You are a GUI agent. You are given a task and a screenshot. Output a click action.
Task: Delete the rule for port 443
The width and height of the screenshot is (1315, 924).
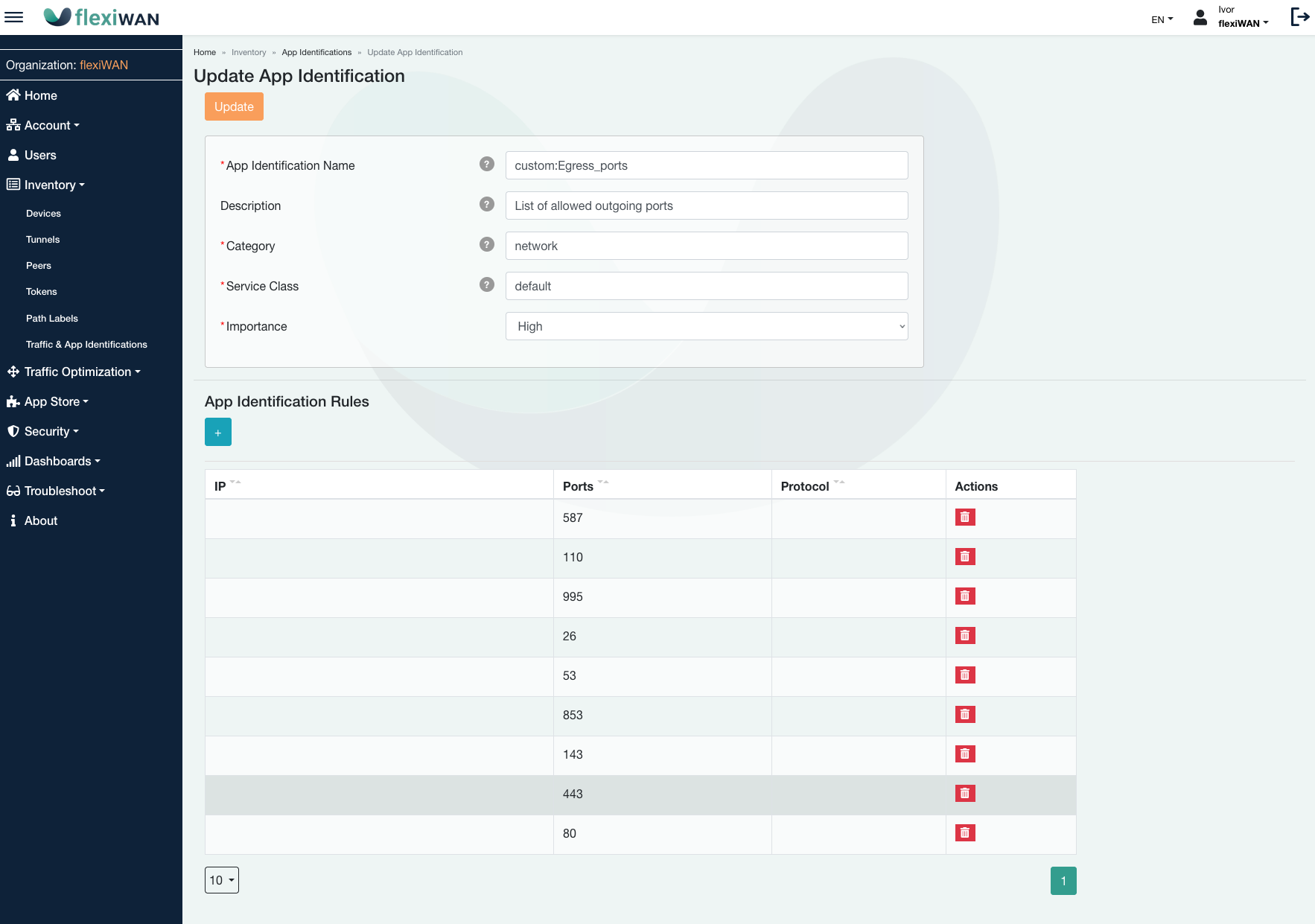tap(965, 793)
